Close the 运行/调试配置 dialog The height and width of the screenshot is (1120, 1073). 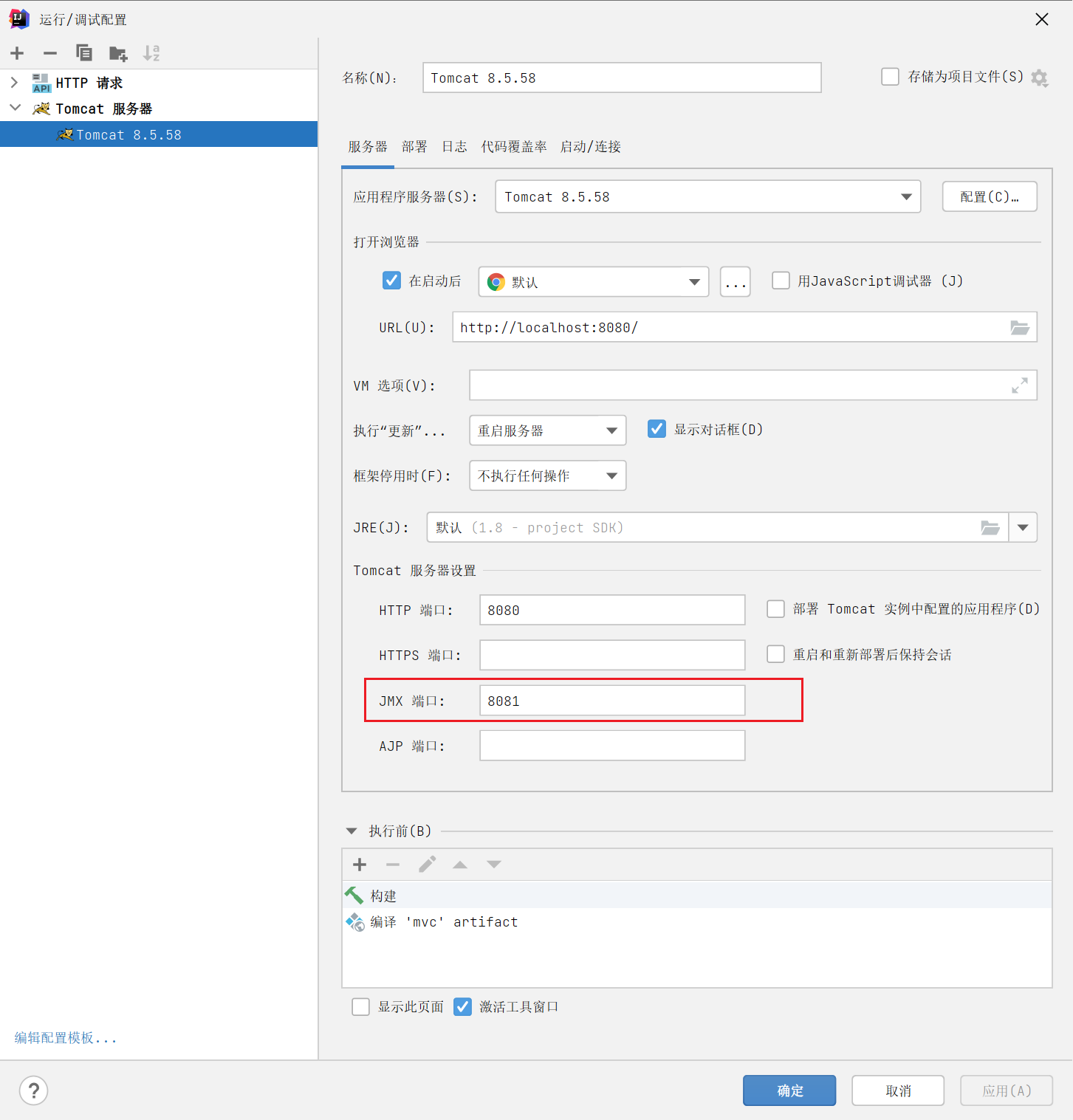click(1042, 19)
